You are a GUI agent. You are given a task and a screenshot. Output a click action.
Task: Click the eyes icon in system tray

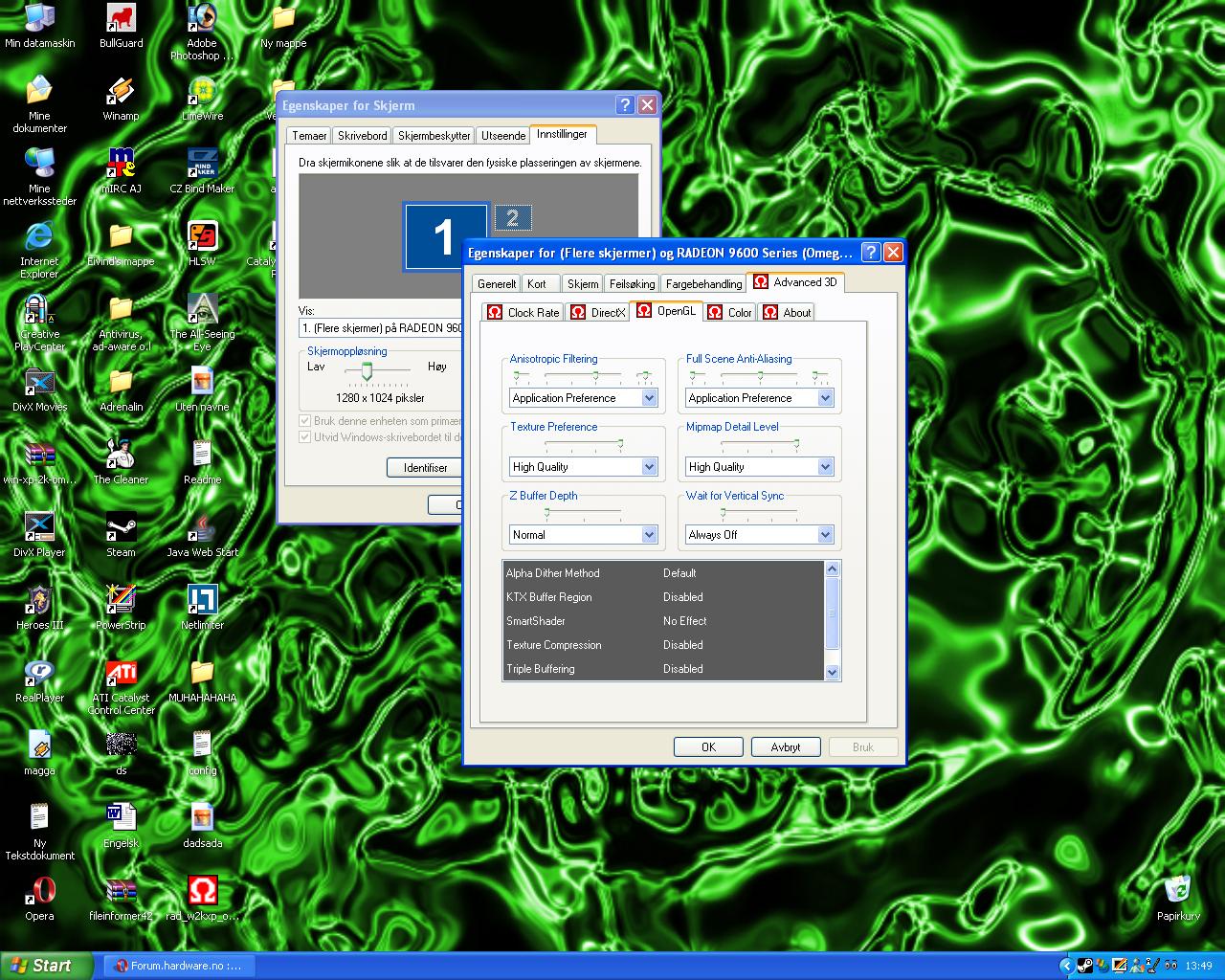pos(1170,966)
